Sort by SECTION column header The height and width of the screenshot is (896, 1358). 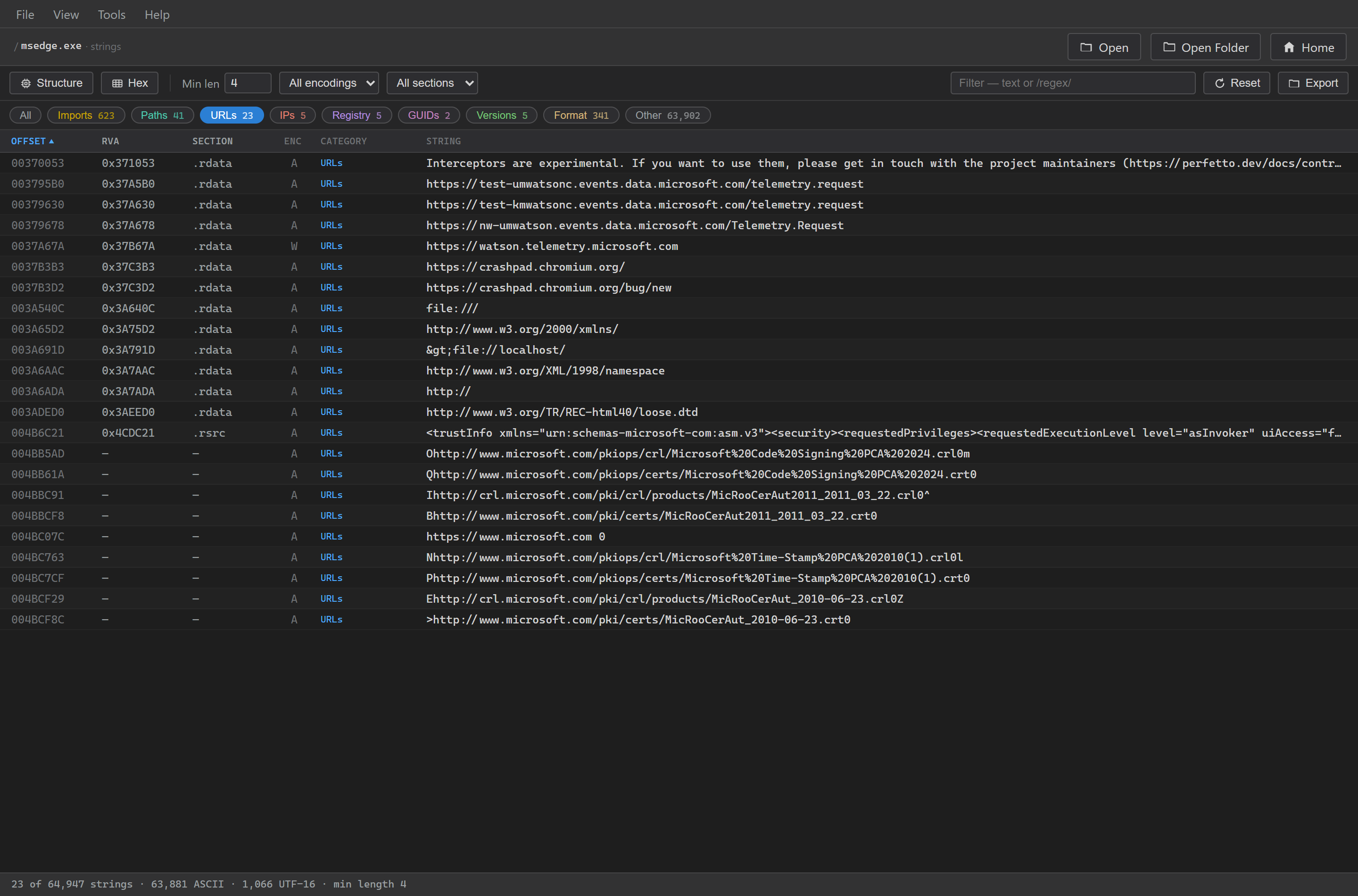(213, 141)
